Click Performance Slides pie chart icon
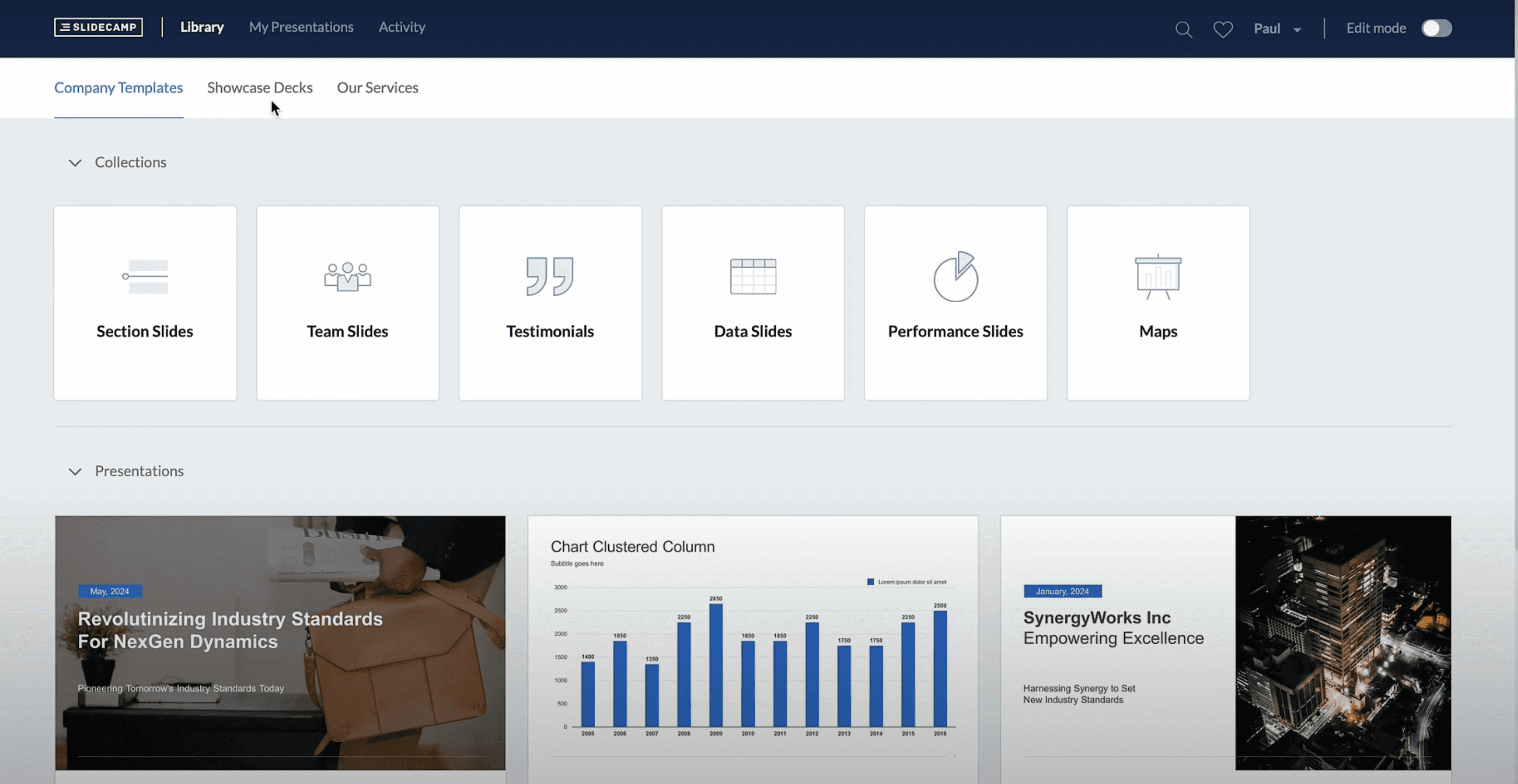1518x784 pixels. click(x=955, y=276)
